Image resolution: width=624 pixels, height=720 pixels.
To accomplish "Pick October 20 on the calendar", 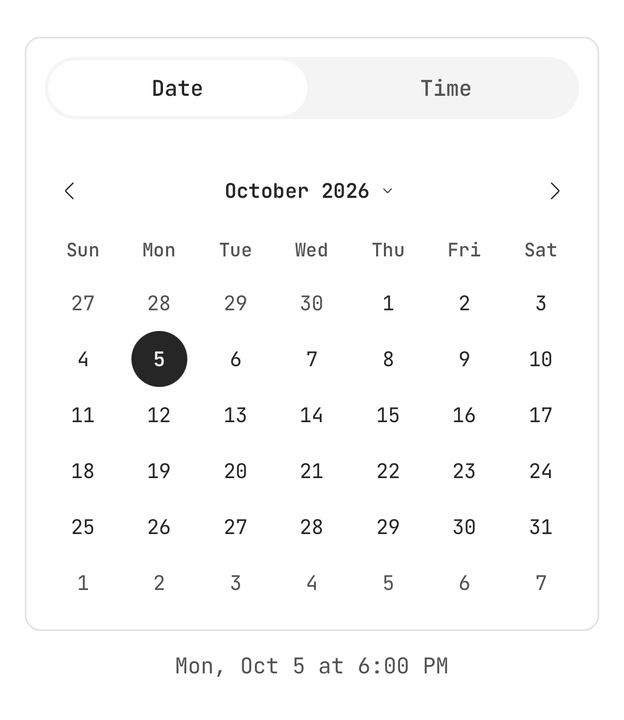I will (236, 471).
